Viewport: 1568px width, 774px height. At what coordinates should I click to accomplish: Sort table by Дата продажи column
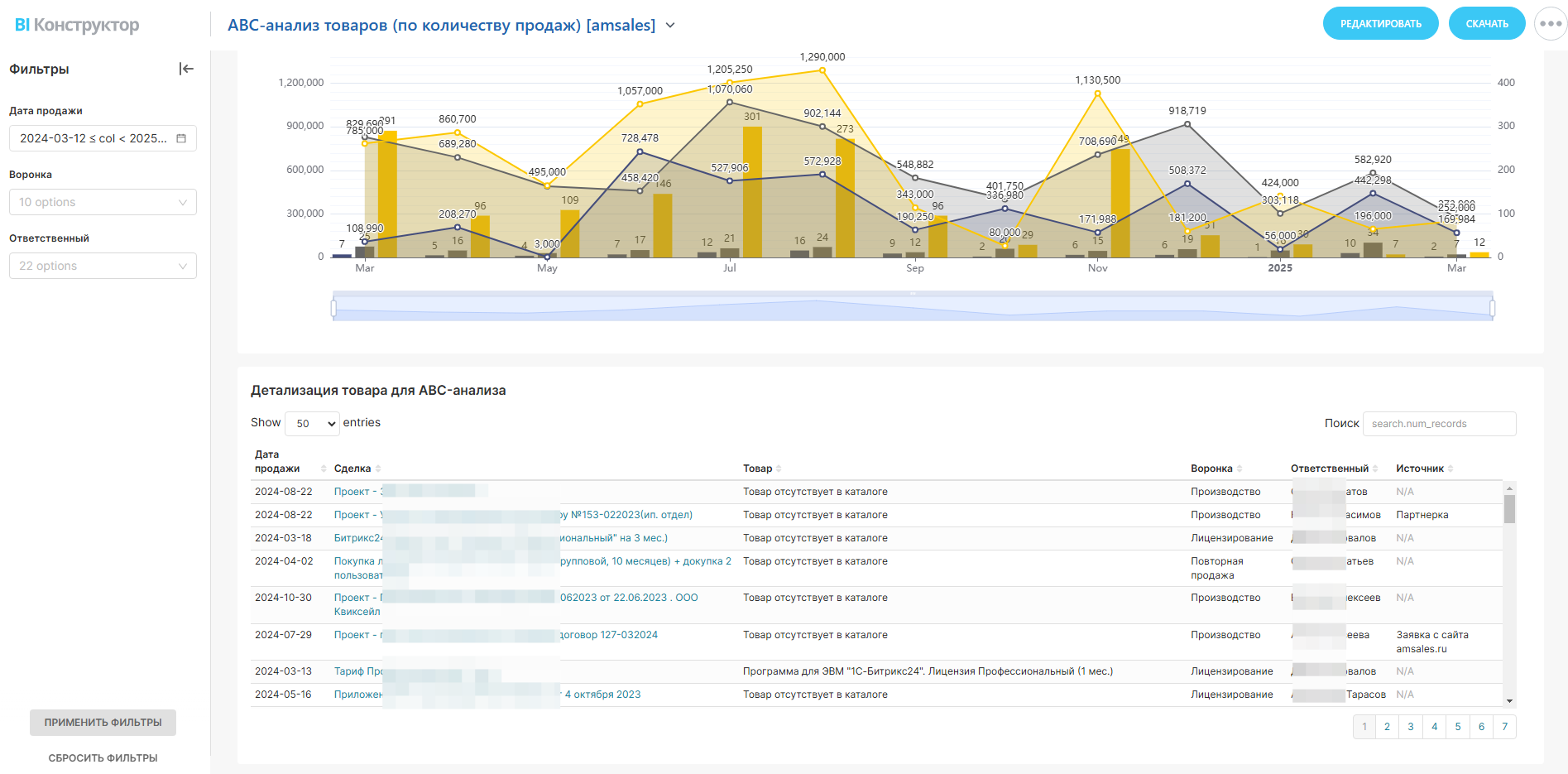point(324,469)
